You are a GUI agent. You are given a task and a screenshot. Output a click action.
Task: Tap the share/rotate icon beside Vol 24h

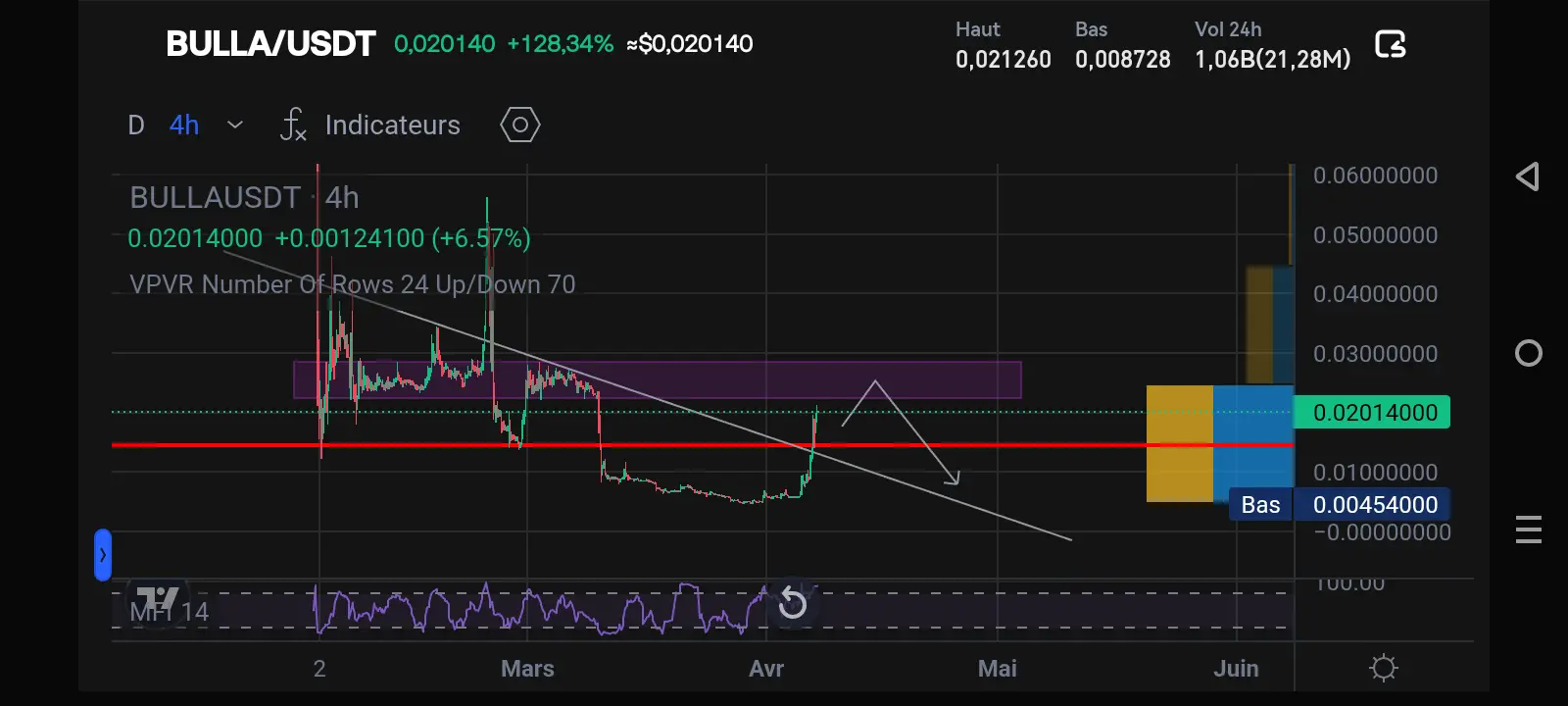[x=1391, y=44]
